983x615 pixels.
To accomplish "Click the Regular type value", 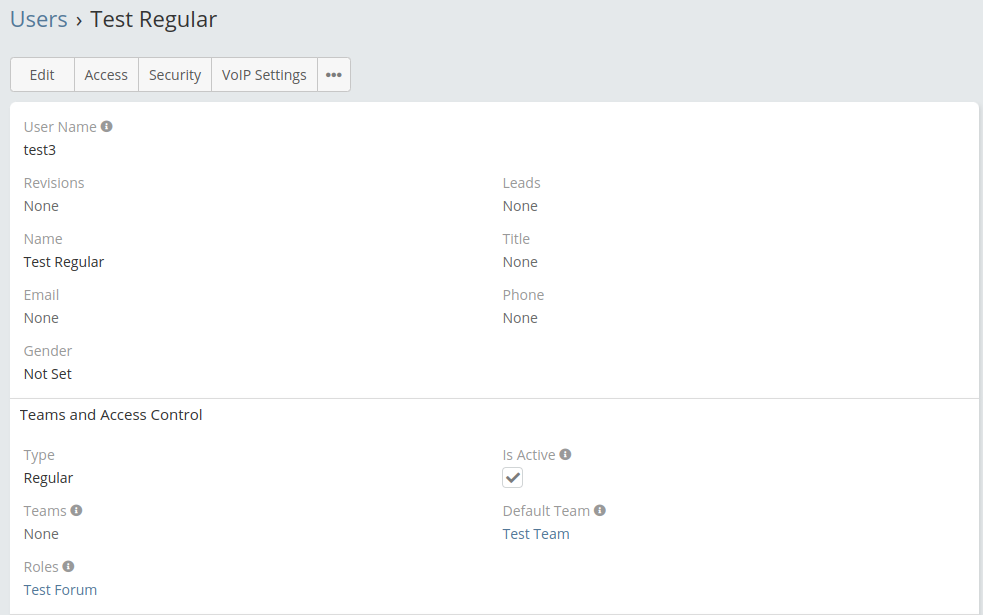I will (x=48, y=478).
